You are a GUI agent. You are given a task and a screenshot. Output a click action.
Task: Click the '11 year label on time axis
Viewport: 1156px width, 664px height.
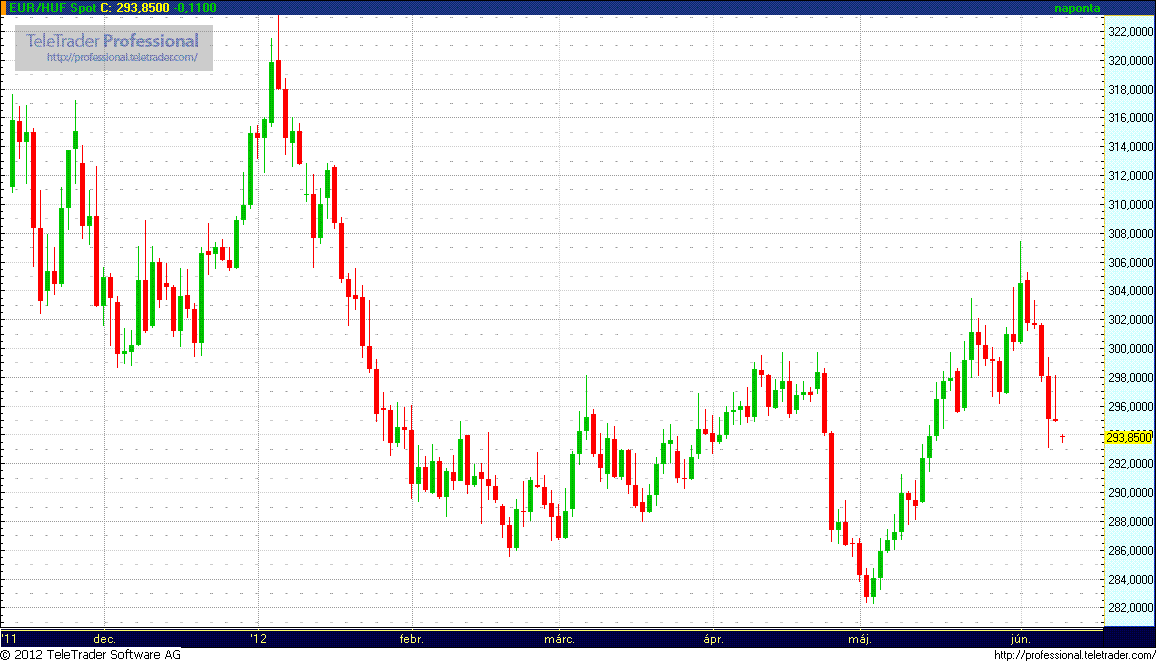click(x=8, y=639)
